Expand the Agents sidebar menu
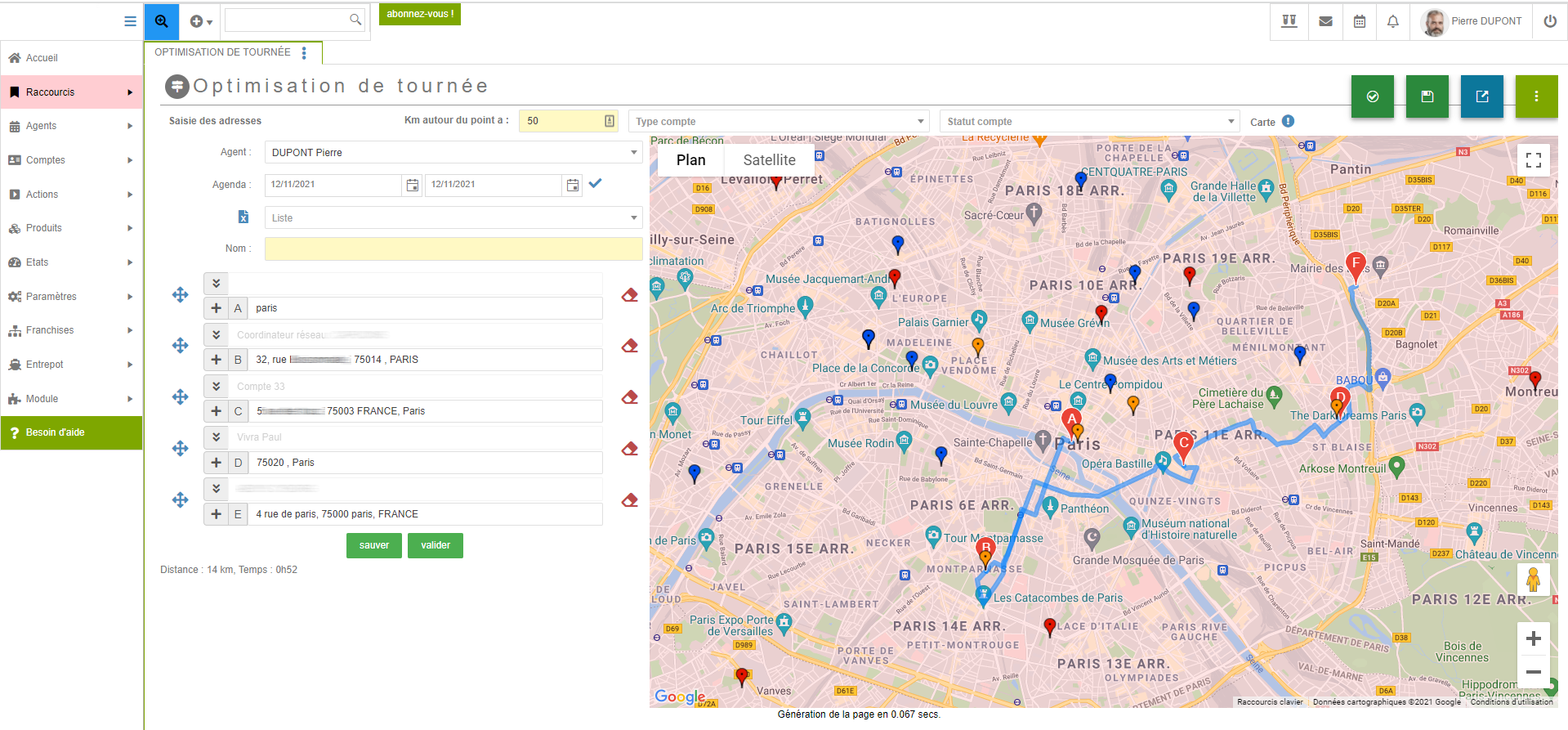 click(x=71, y=126)
